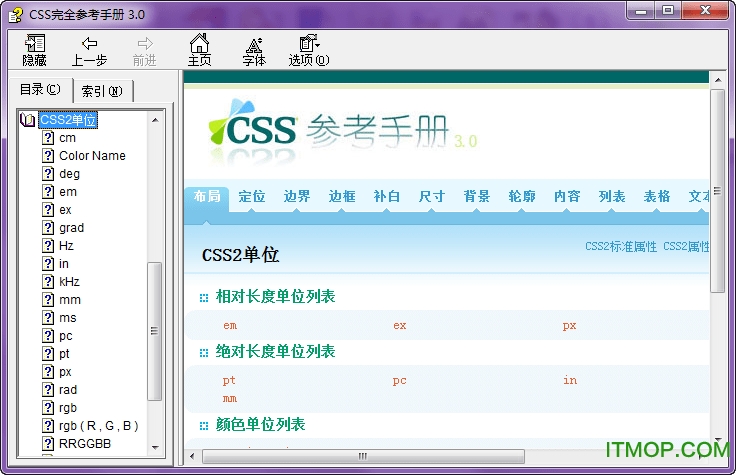Maximize the CSS完全参考手册 window
This screenshot has height=475, width=736.
coord(668,10)
